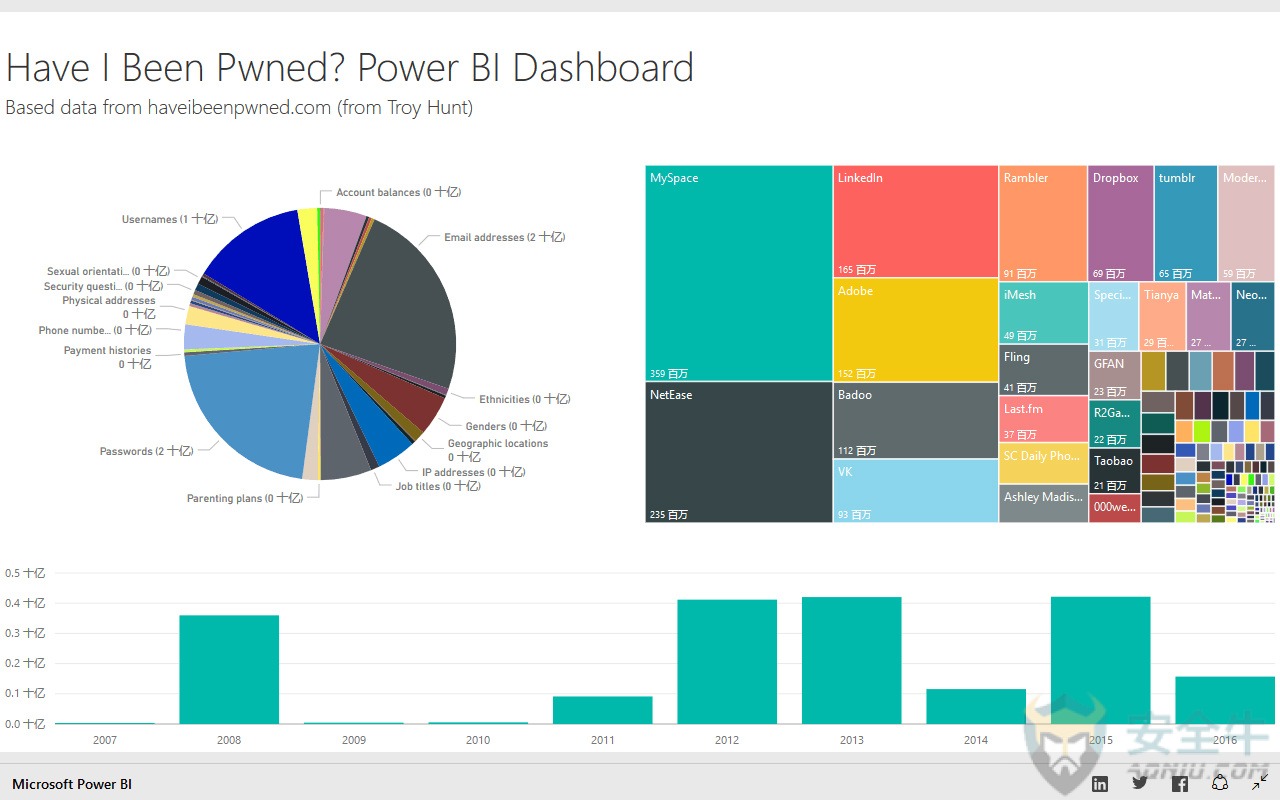Share dashboard on LinkedIn icon
The width and height of the screenshot is (1280, 800).
[x=1100, y=783]
